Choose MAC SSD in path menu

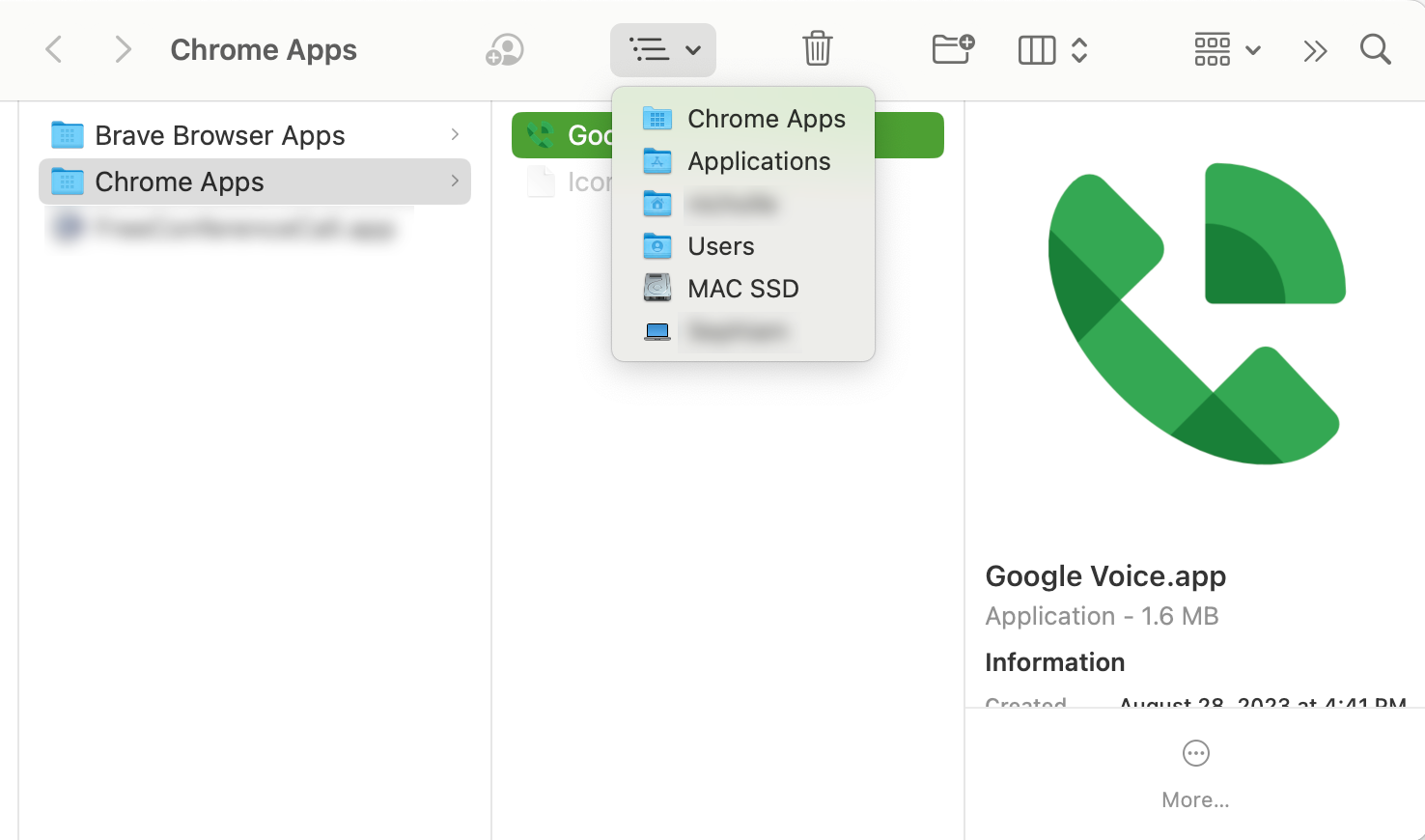pos(743,289)
